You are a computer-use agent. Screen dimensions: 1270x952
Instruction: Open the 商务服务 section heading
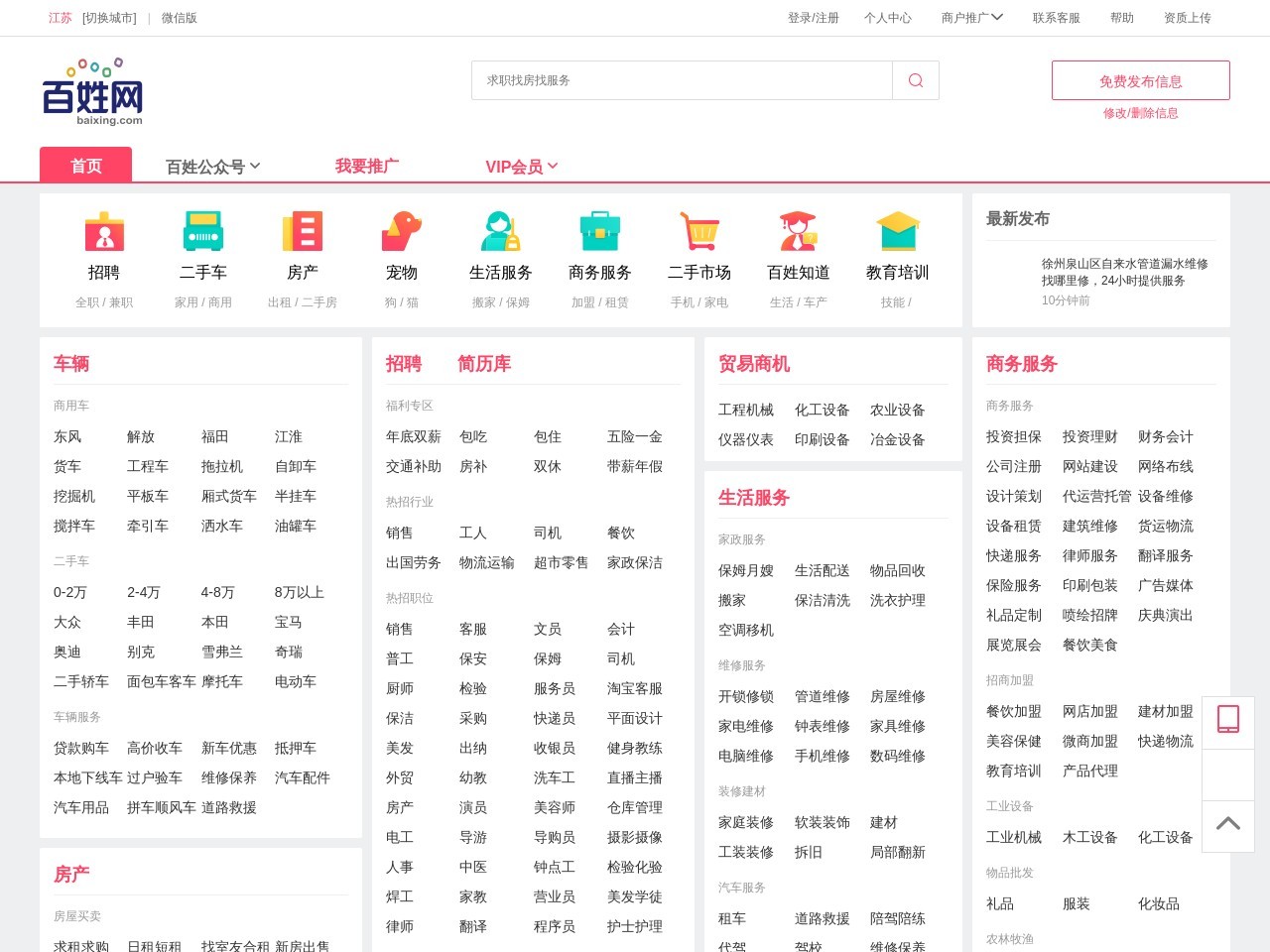click(x=1022, y=364)
